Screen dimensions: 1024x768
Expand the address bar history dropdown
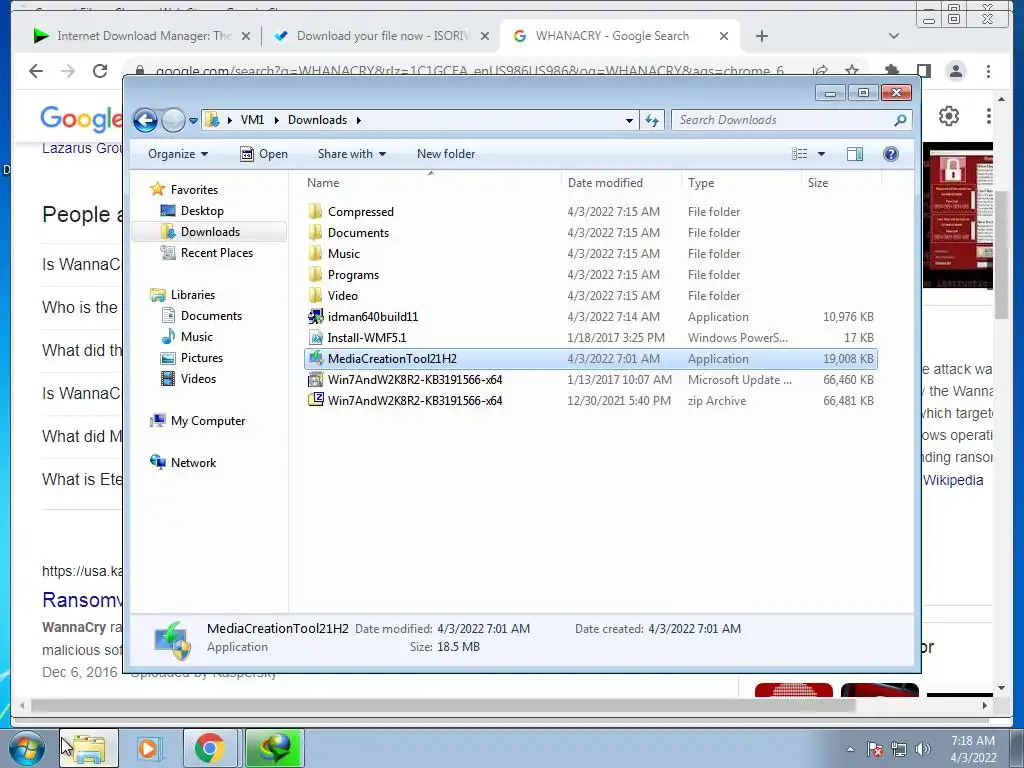pyautogui.click(x=629, y=120)
